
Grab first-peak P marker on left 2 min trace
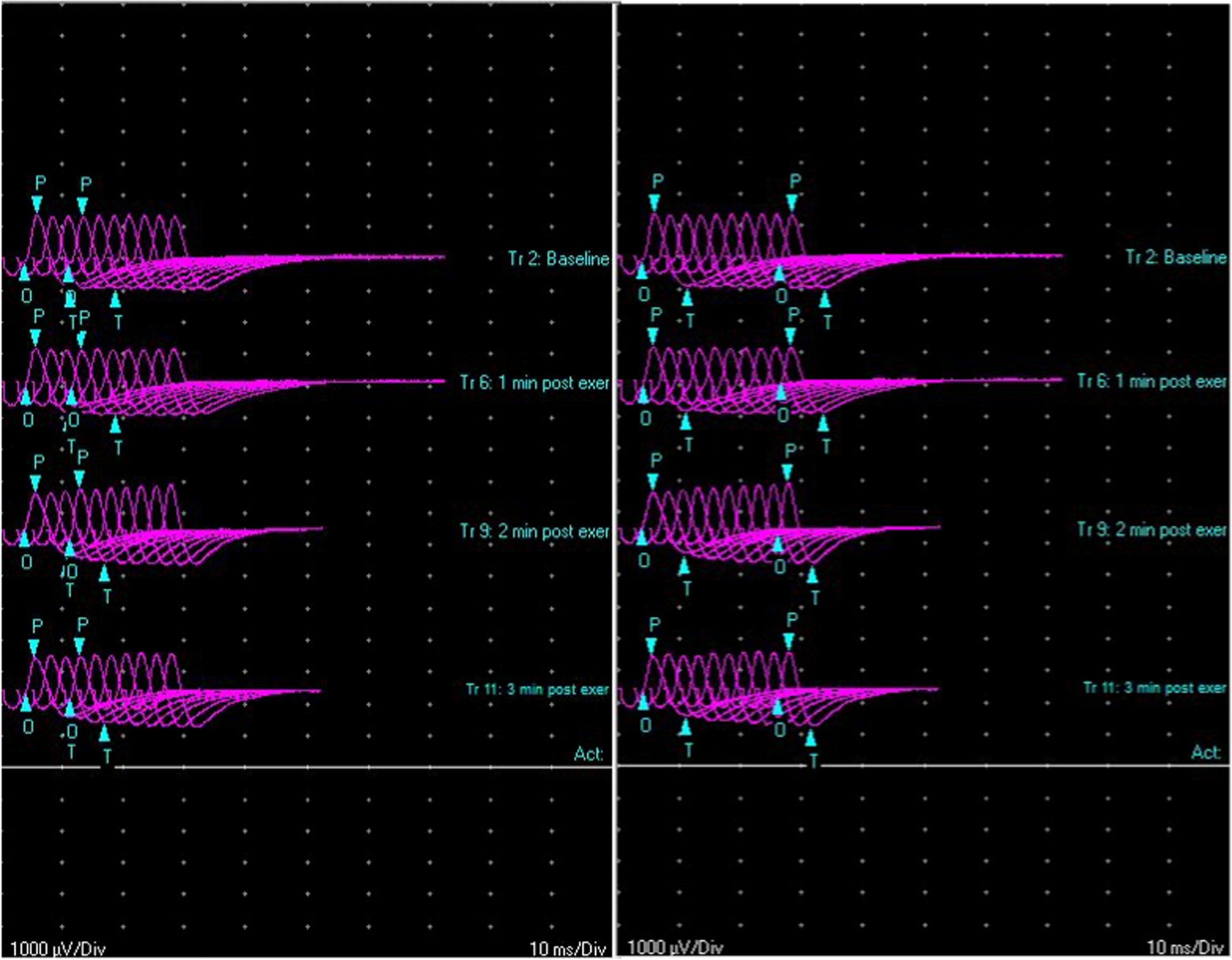pos(35,483)
